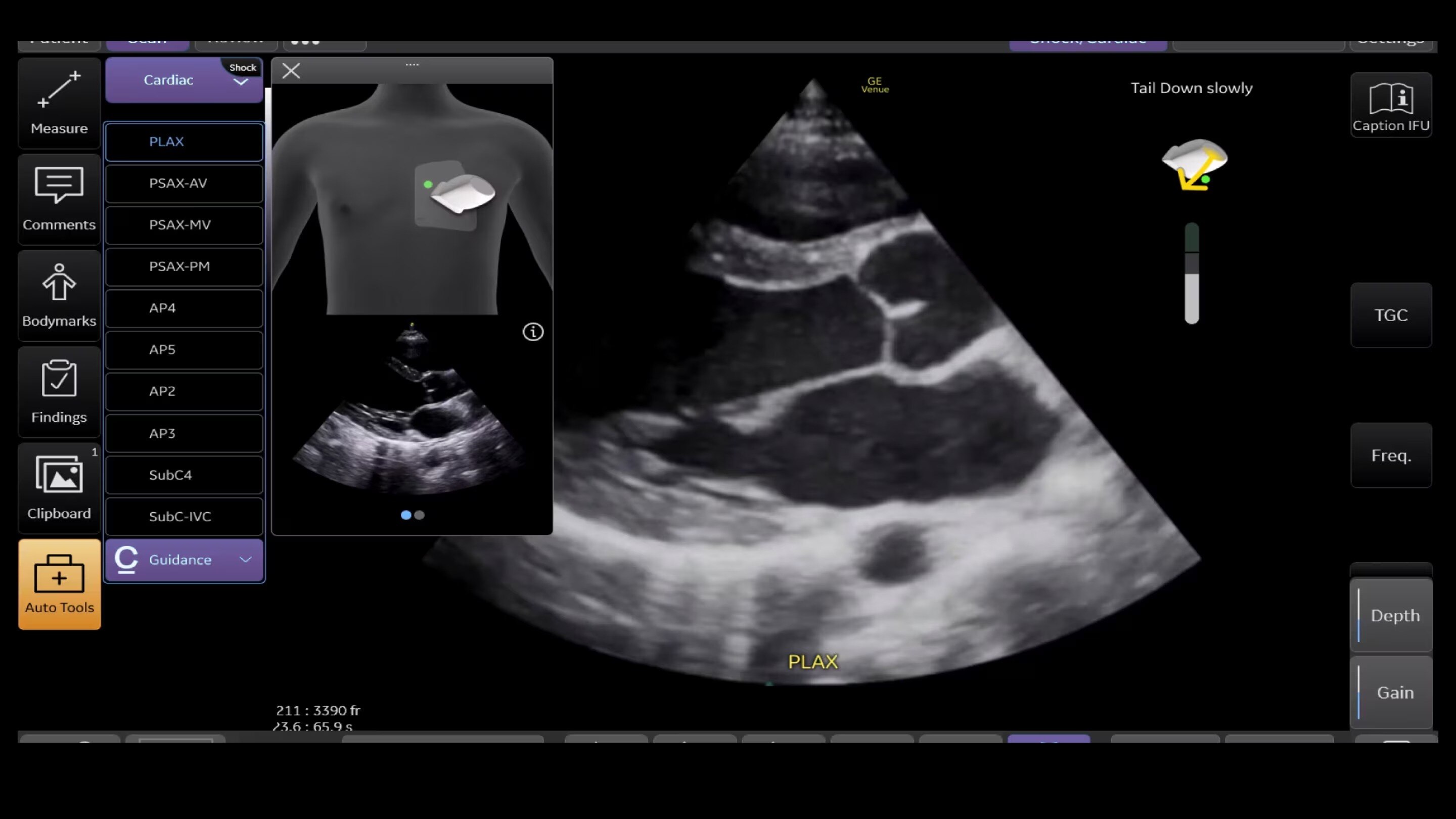
Task: Click the info icon in the guidance panel
Action: tap(532, 332)
